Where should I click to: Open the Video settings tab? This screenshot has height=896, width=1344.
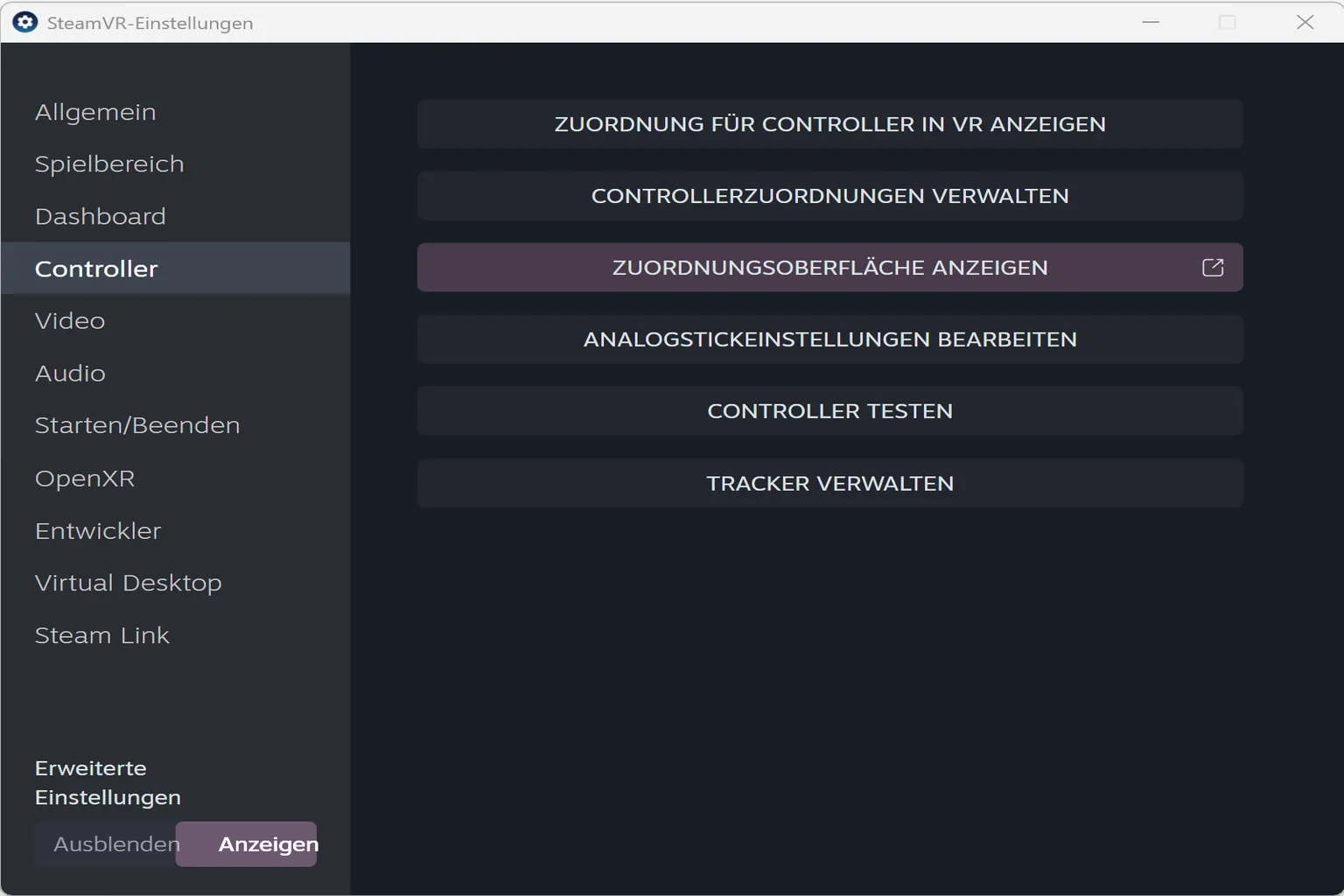[175, 321]
